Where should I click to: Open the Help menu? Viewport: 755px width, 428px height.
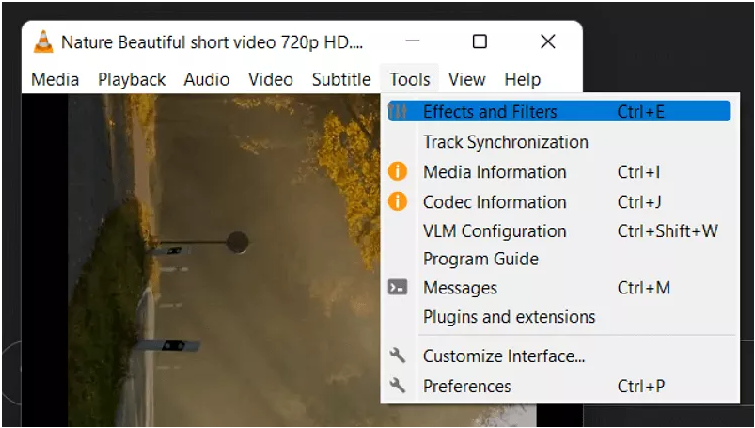pyautogui.click(x=522, y=79)
